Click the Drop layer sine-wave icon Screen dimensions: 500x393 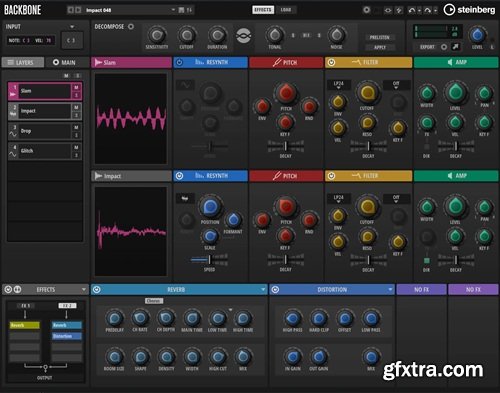(13, 134)
